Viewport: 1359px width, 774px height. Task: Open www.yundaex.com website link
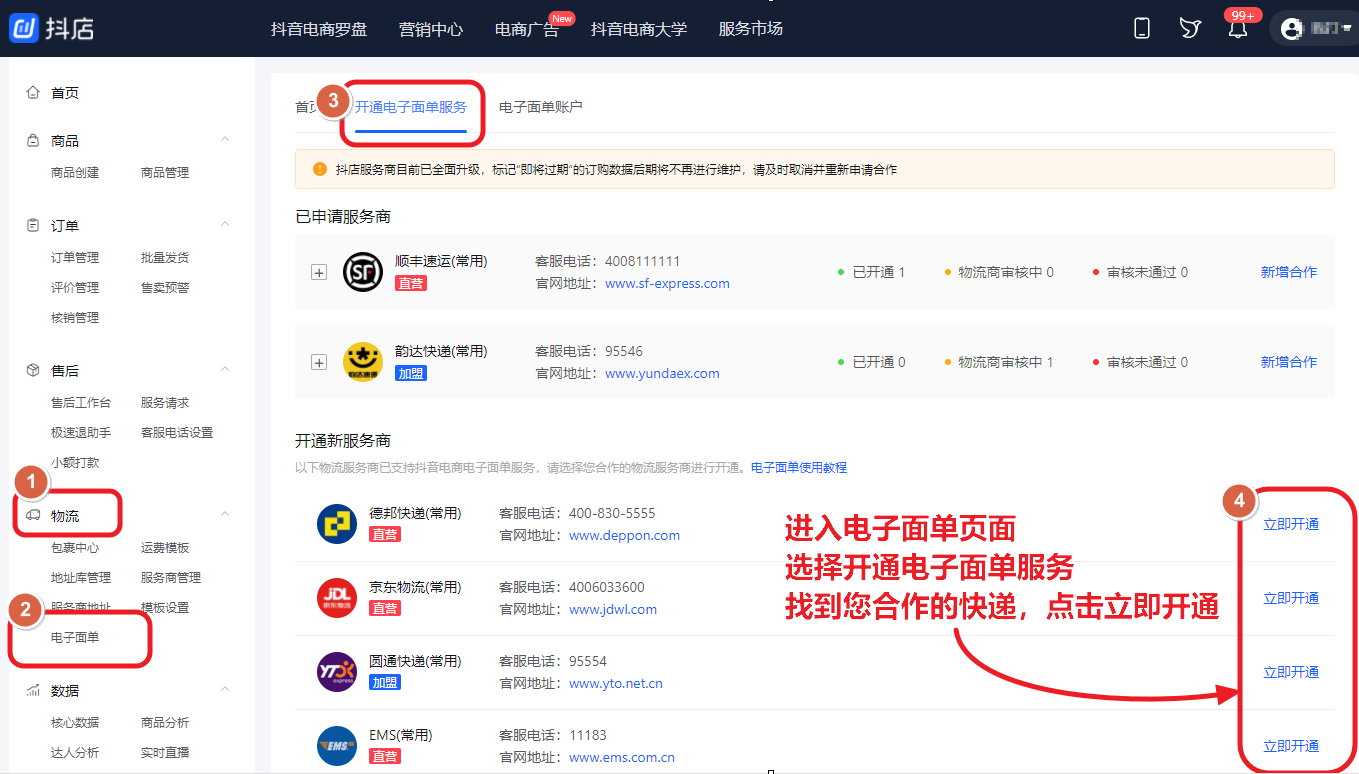click(x=662, y=373)
